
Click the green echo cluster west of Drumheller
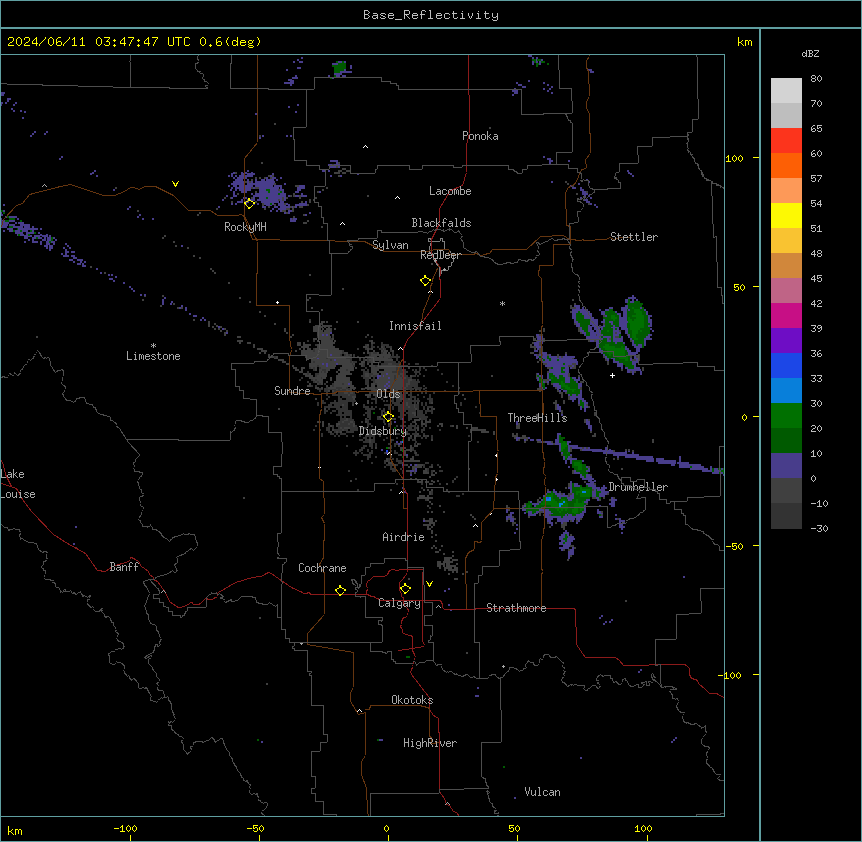tap(563, 502)
